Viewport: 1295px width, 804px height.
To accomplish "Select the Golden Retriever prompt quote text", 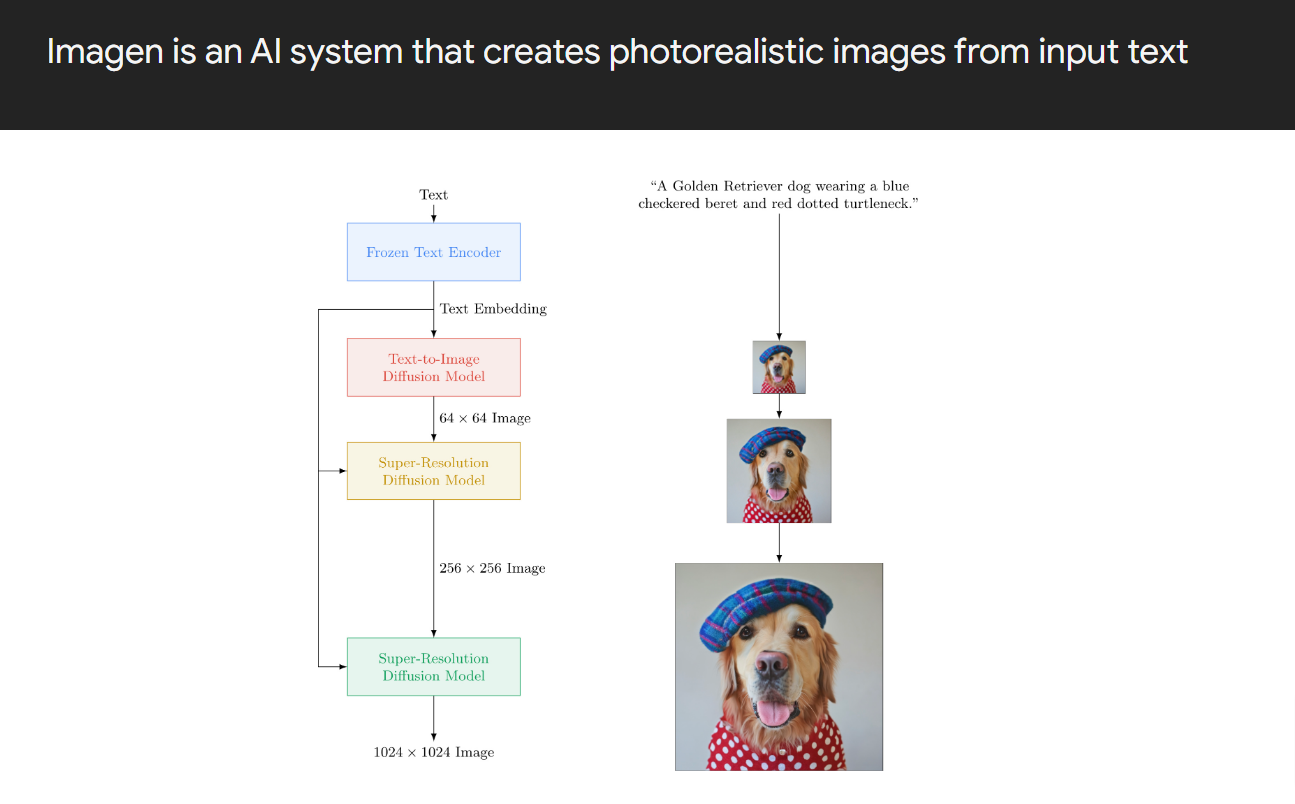I will [779, 195].
